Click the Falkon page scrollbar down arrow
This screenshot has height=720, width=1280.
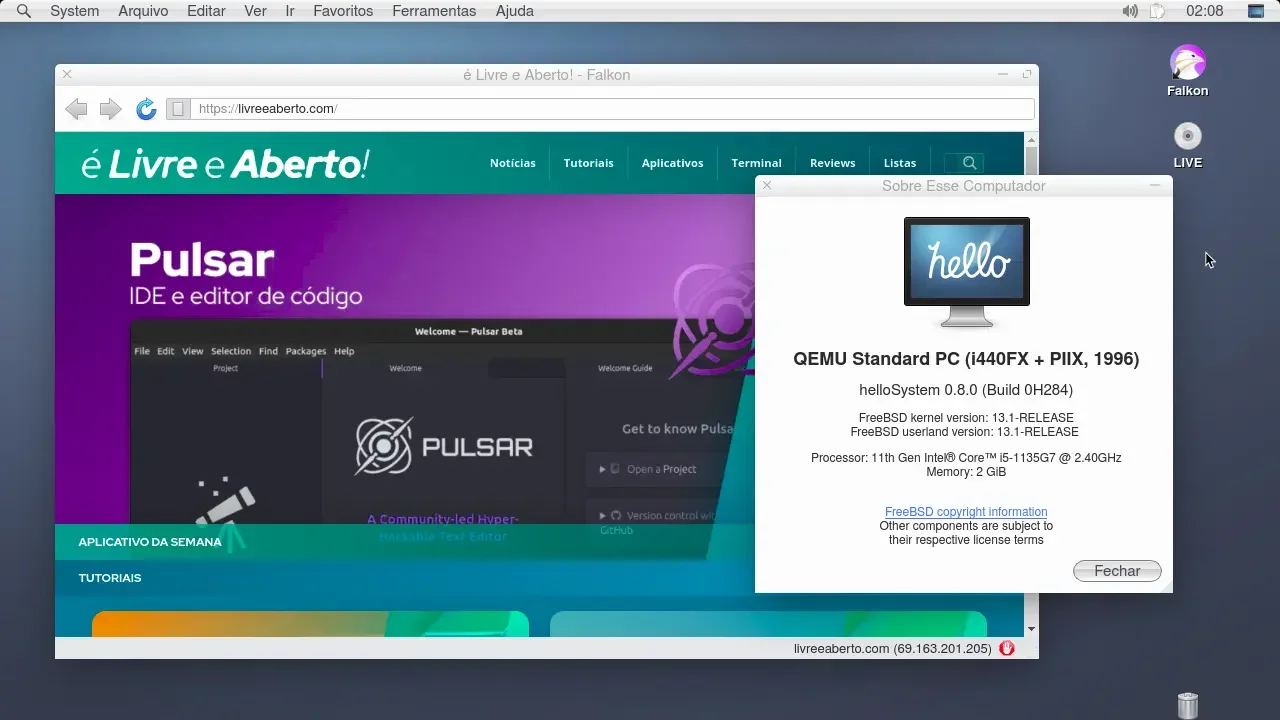pyautogui.click(x=1031, y=630)
